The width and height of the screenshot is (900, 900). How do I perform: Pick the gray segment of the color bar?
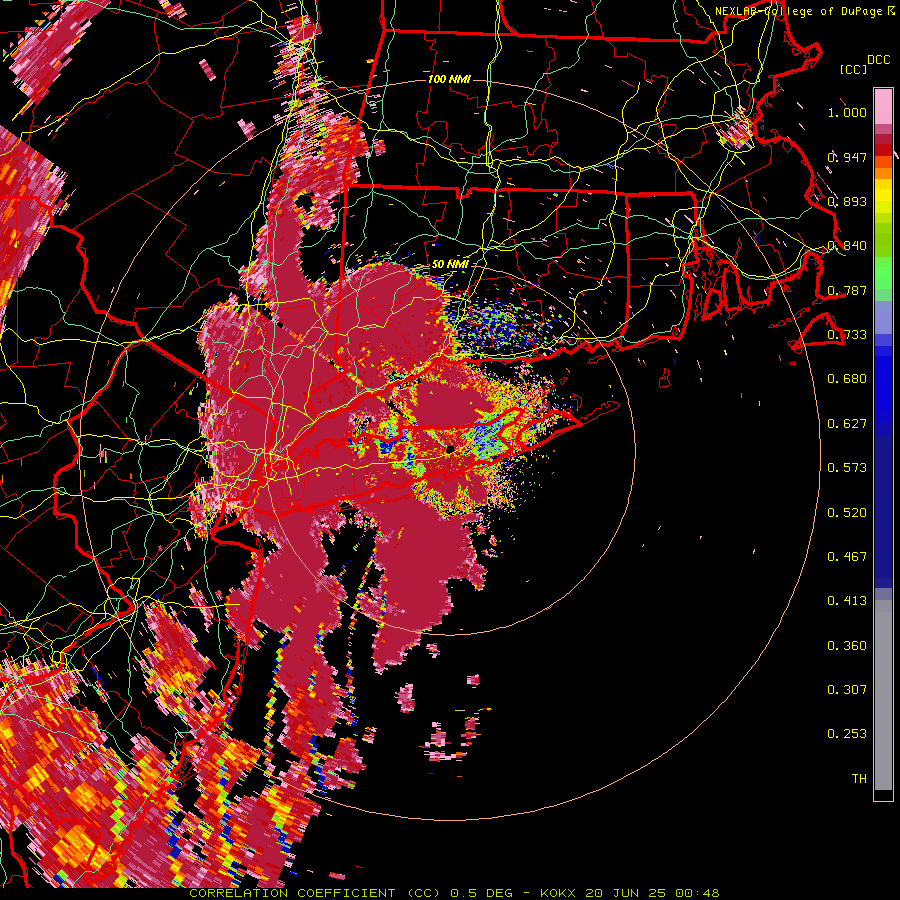883,695
